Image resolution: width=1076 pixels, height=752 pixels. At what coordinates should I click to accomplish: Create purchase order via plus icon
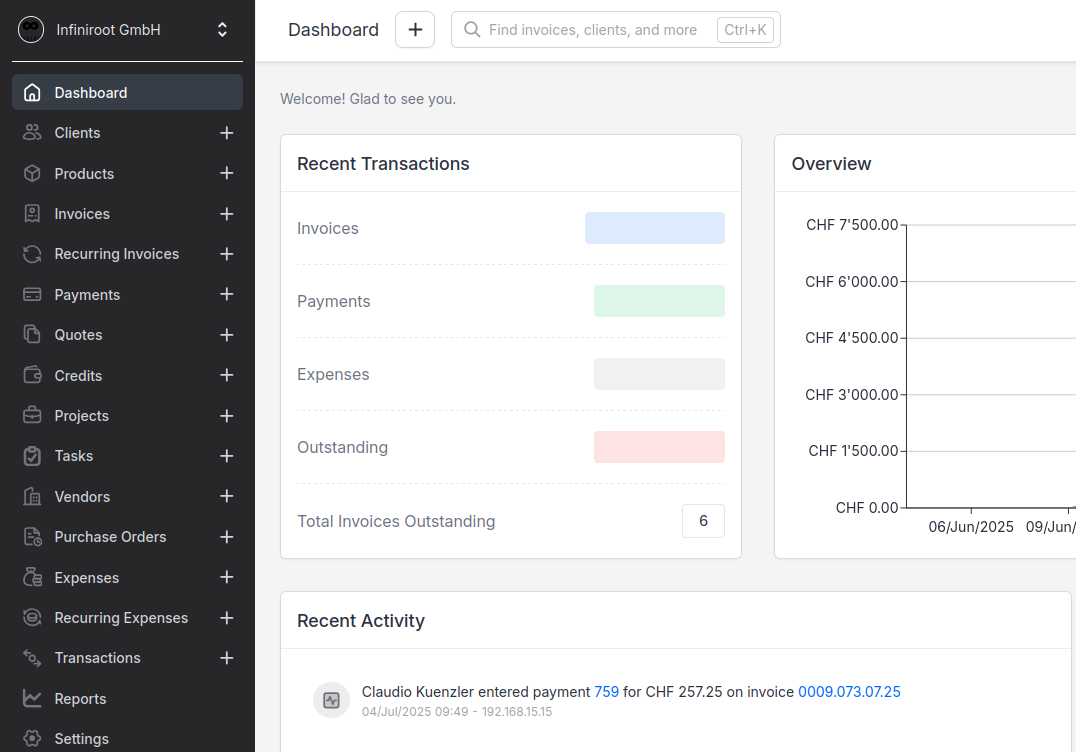(226, 537)
